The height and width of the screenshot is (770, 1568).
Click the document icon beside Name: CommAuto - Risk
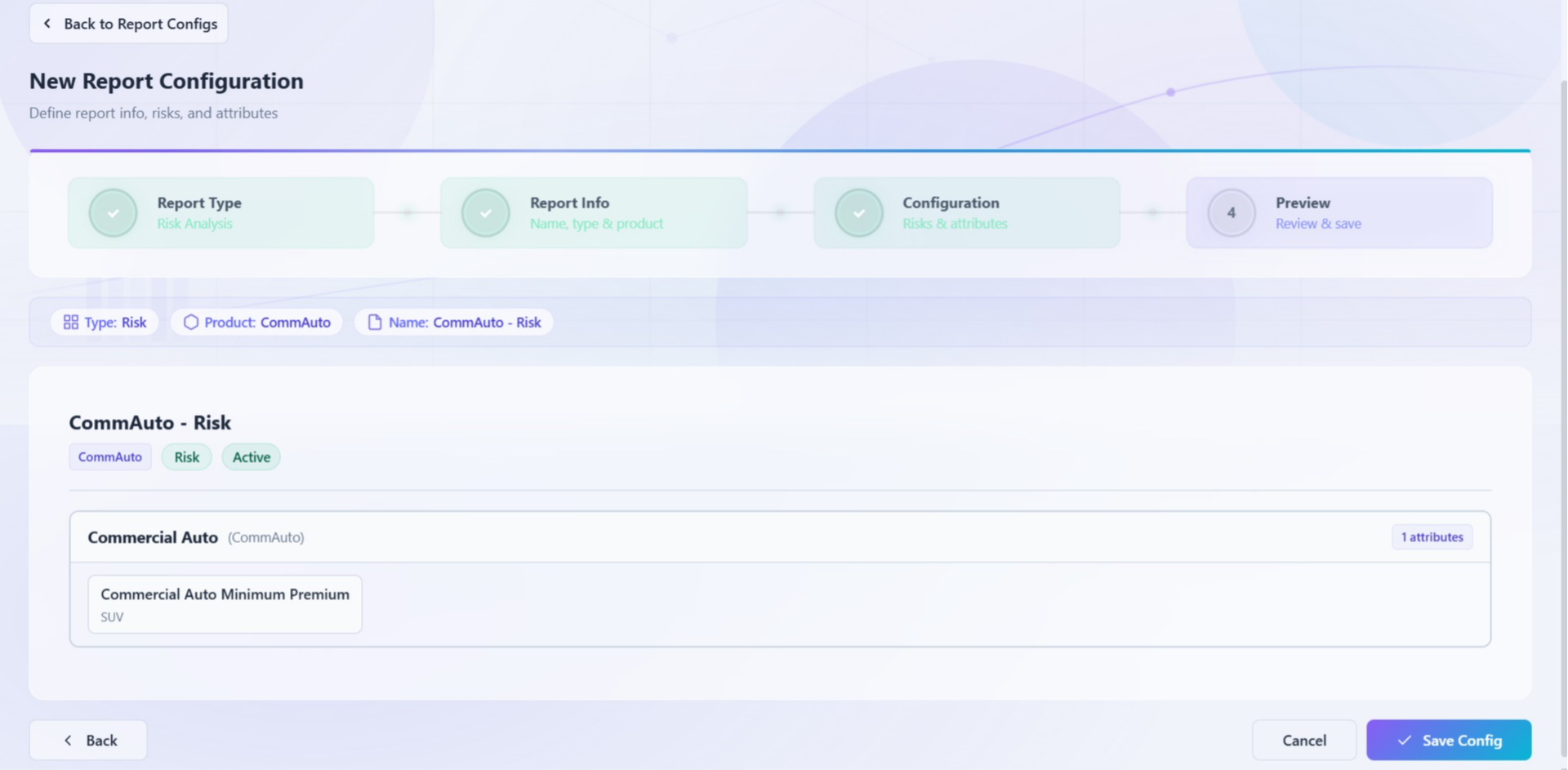click(375, 323)
